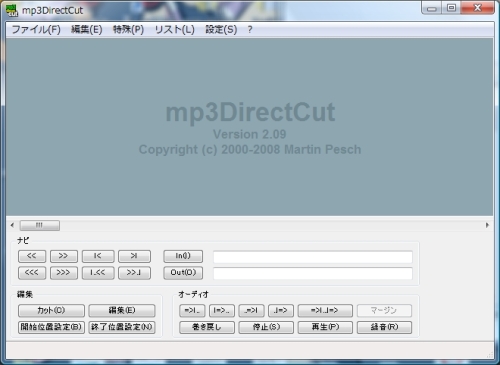Click the mp3DirectCut title bar icon

coord(12,10)
